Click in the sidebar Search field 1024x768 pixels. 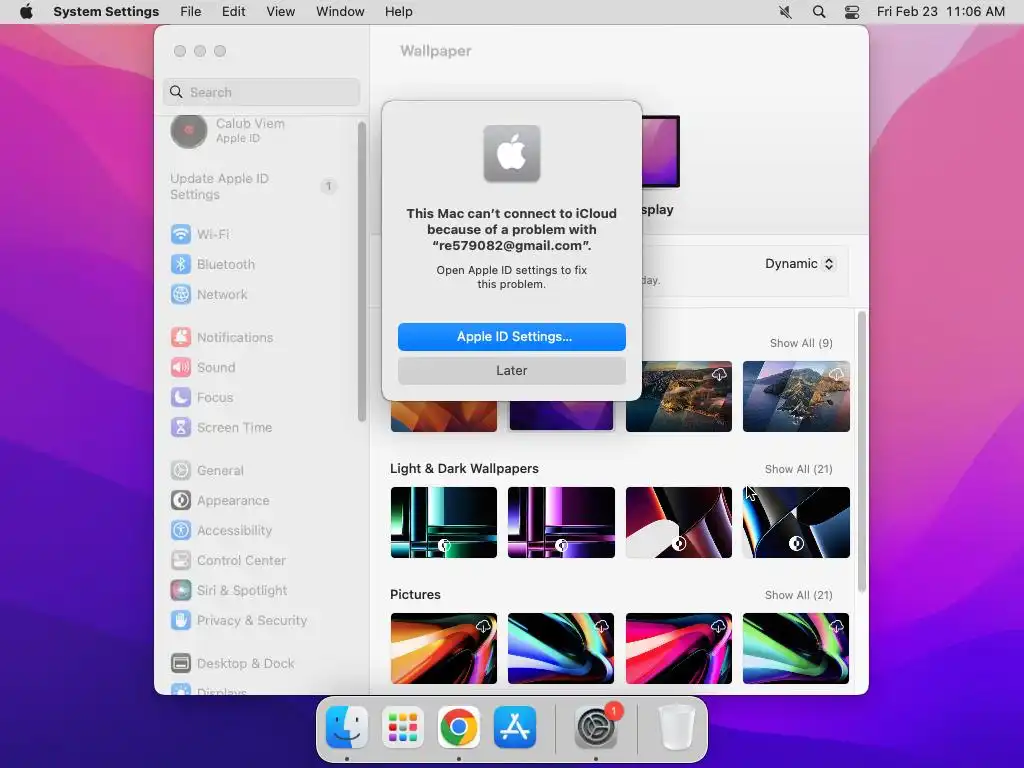coord(261,92)
